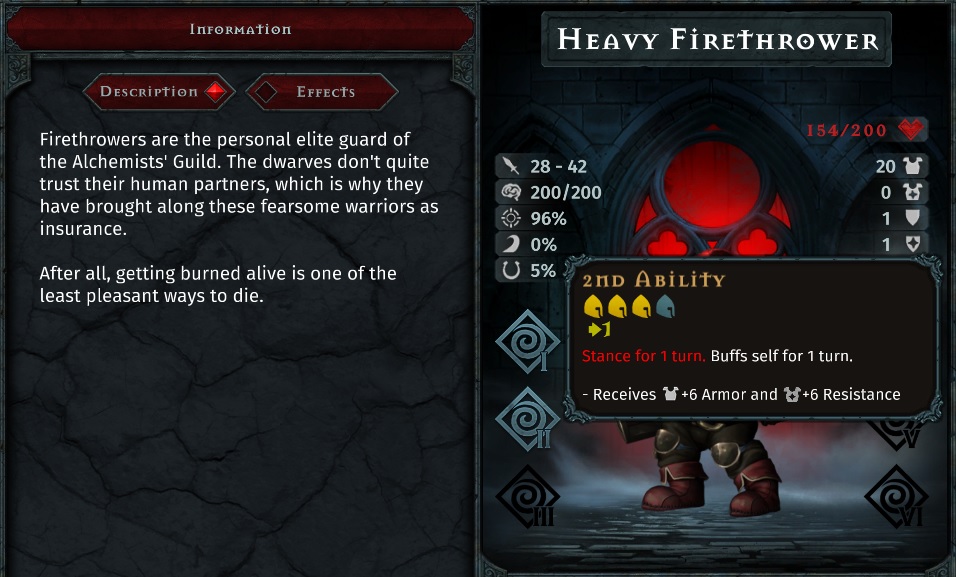
Task: Toggle the Description red diamond indicator
Action: 215,92
